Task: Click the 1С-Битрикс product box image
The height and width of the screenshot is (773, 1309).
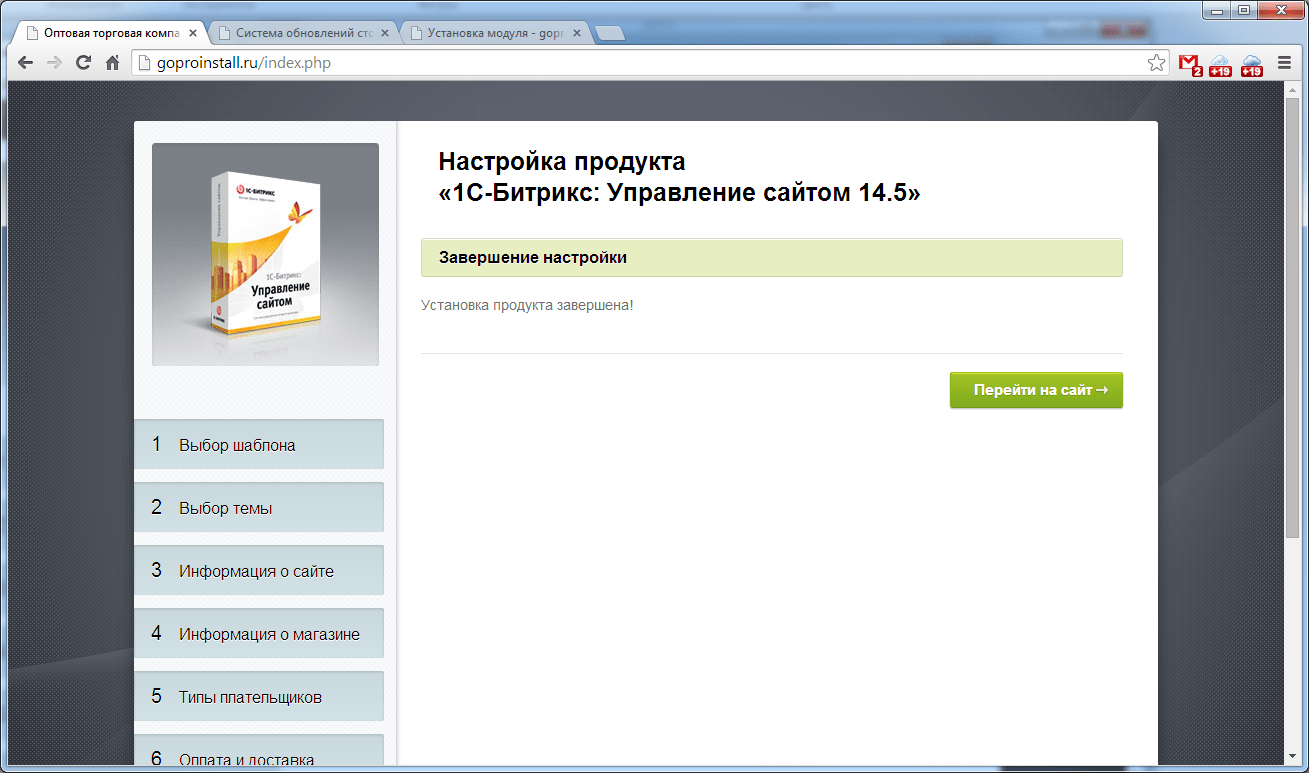Action: pos(265,254)
